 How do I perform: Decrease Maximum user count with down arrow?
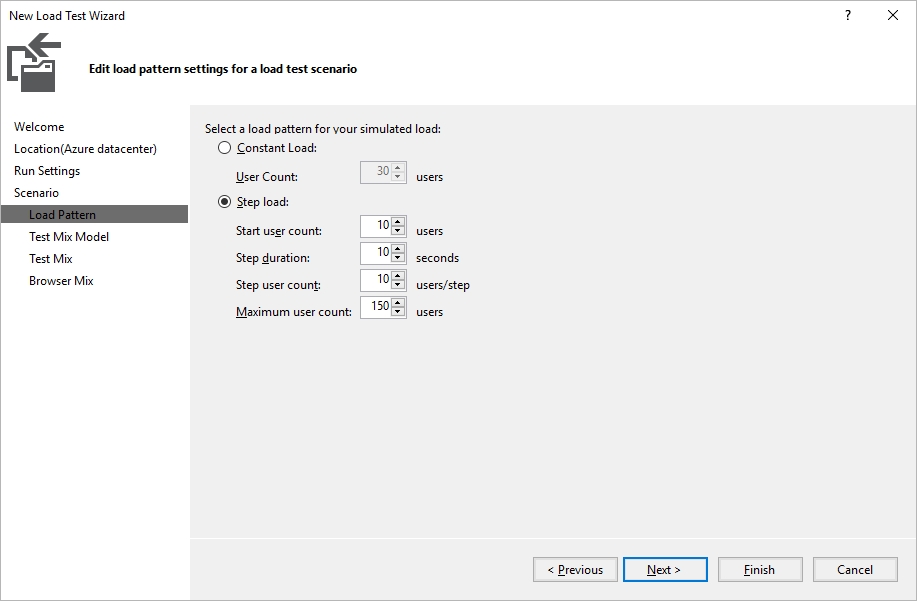coord(398,311)
